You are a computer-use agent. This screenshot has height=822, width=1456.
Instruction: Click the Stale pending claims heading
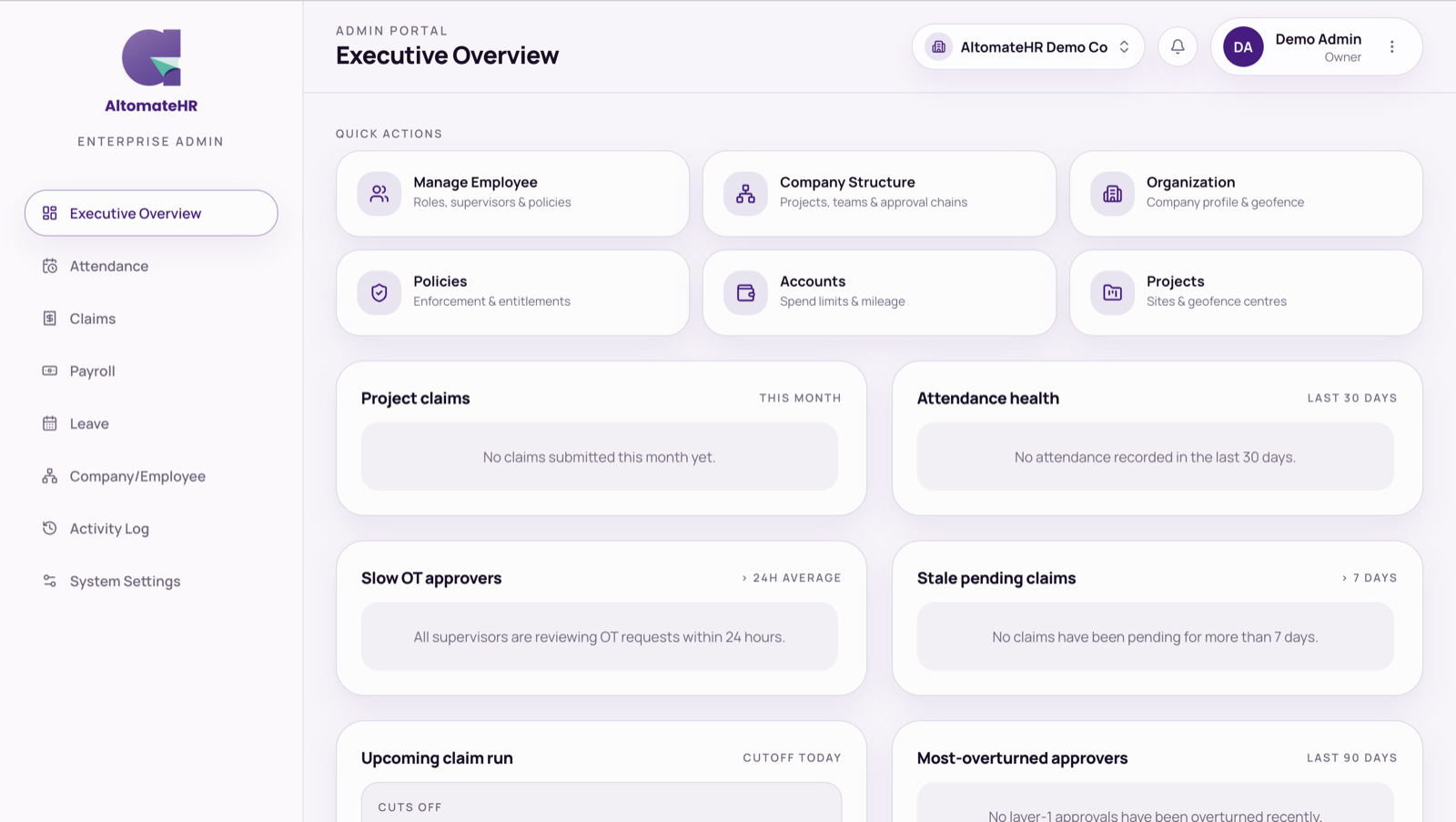(996, 578)
